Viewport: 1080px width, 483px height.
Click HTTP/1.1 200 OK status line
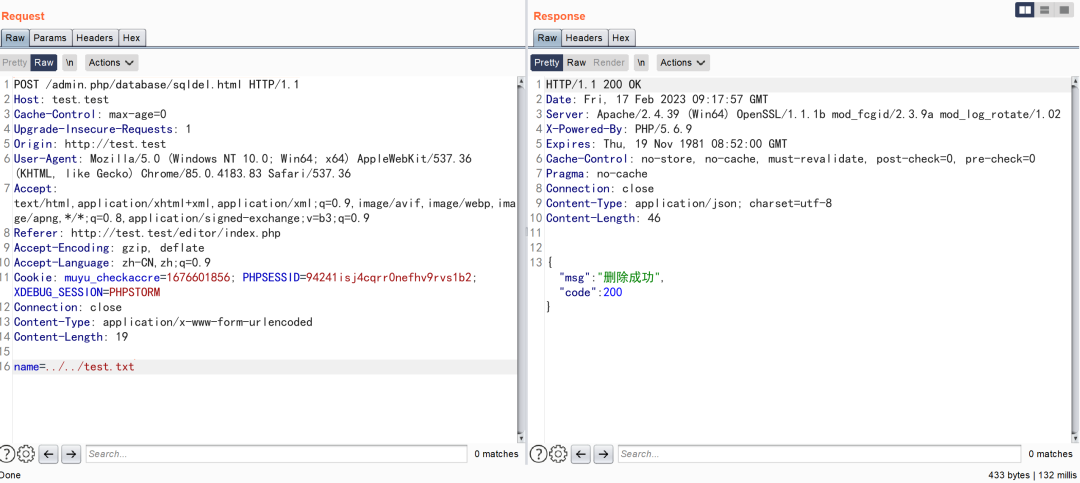click(593, 85)
